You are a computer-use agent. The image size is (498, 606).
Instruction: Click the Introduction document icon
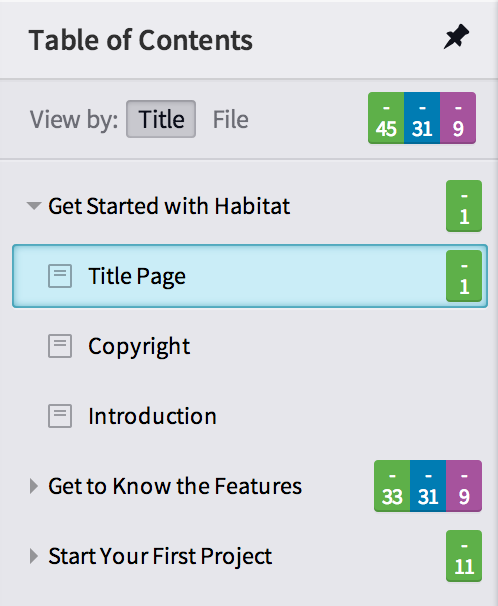[60, 416]
